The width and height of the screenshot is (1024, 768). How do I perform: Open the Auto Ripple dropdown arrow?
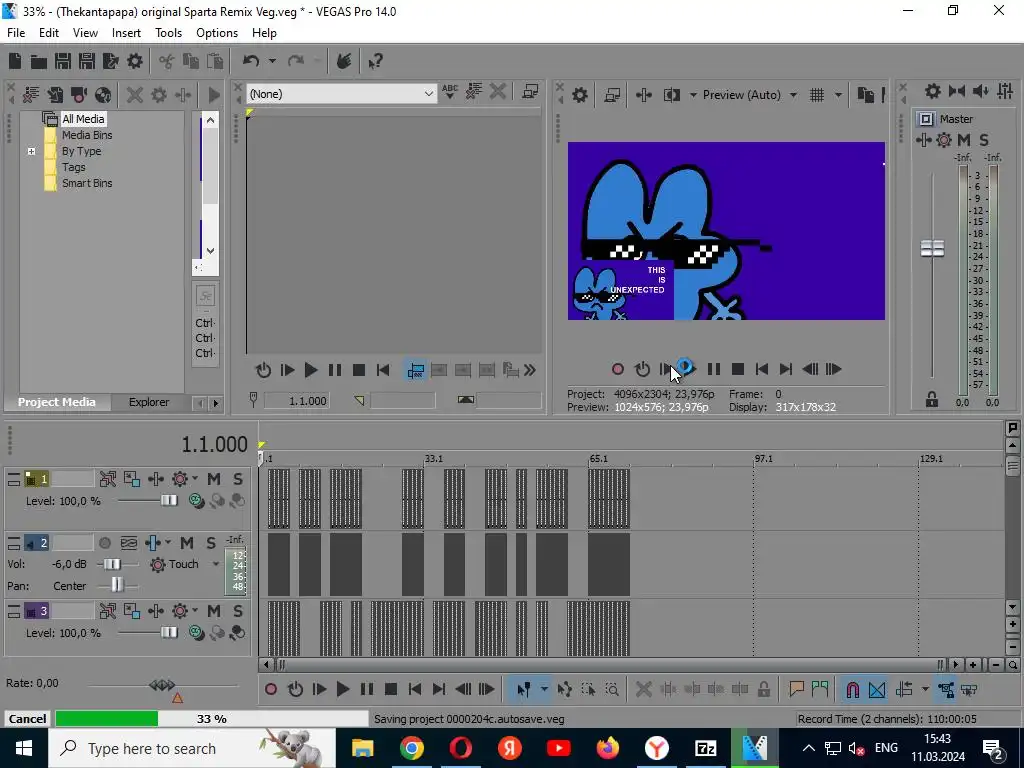(925, 689)
